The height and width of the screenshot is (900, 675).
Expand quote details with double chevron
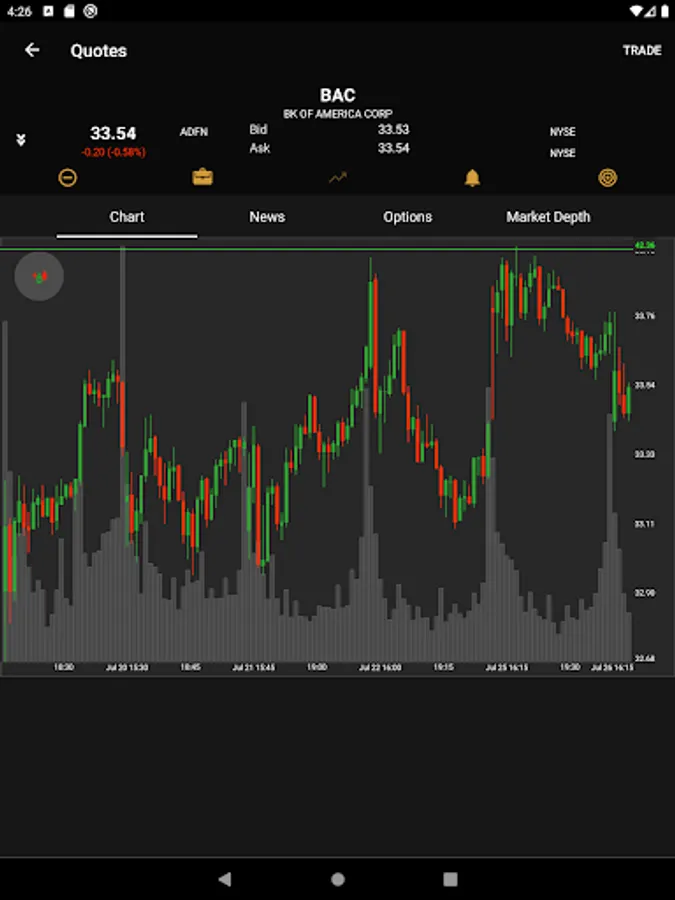tap(21, 139)
